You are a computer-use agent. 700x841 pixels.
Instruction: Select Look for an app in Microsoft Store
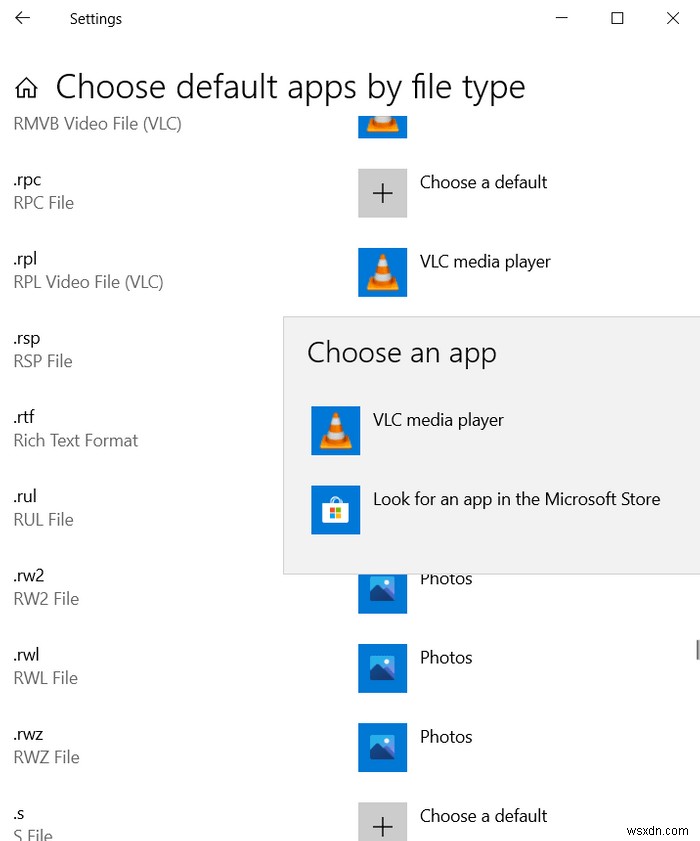point(517,499)
